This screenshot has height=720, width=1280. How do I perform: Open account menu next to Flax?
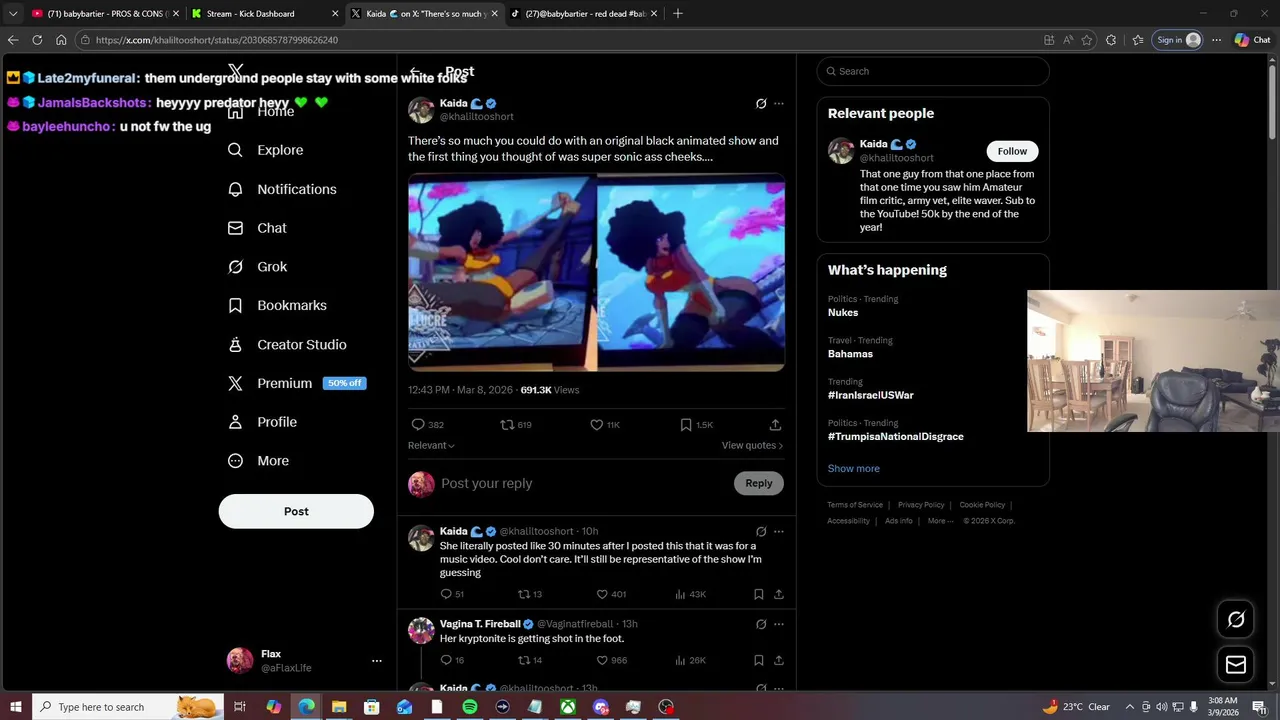pos(377,661)
